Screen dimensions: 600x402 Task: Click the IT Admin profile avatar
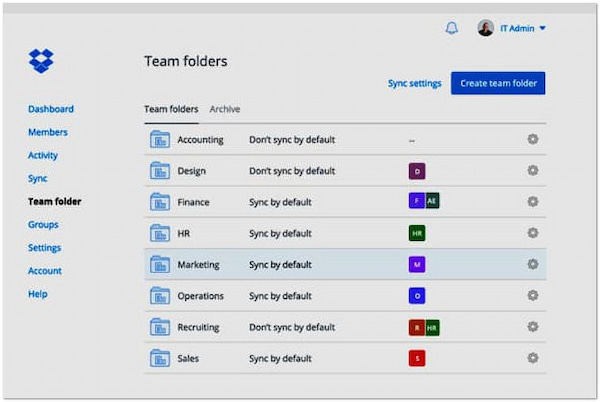(486, 28)
